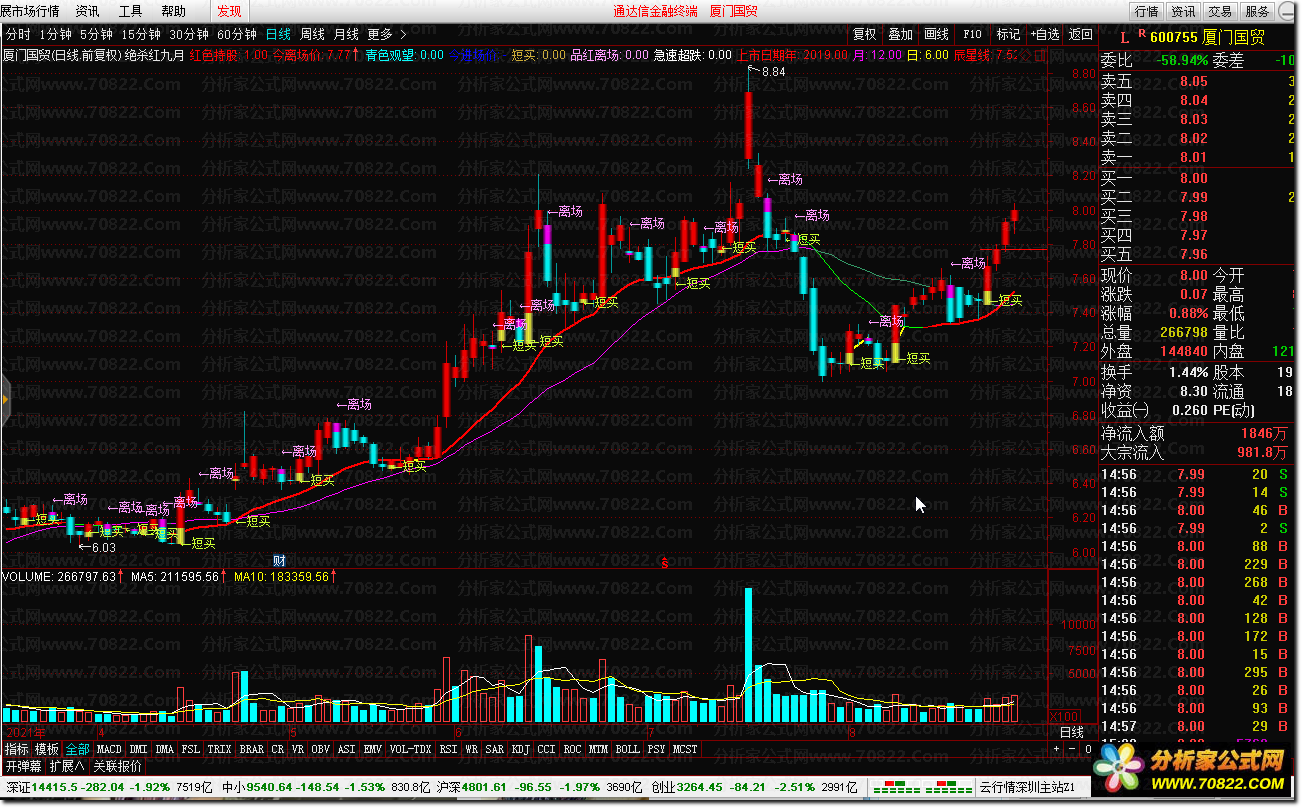Click the 沪深 index status entry
Screen dimensions: 1303x808
click(x=541, y=788)
